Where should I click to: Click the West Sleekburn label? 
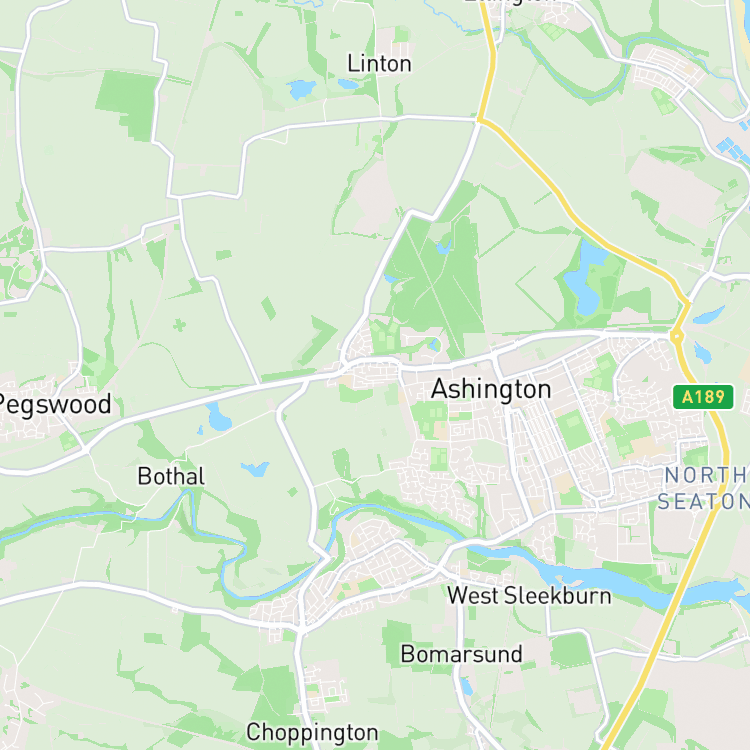[x=529, y=596]
